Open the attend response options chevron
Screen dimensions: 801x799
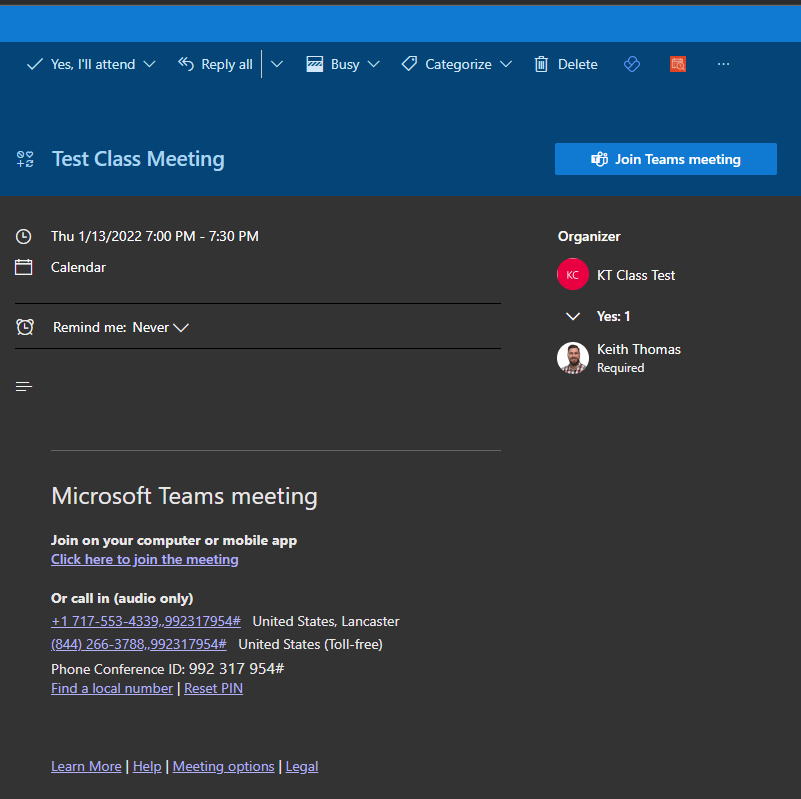(x=149, y=64)
